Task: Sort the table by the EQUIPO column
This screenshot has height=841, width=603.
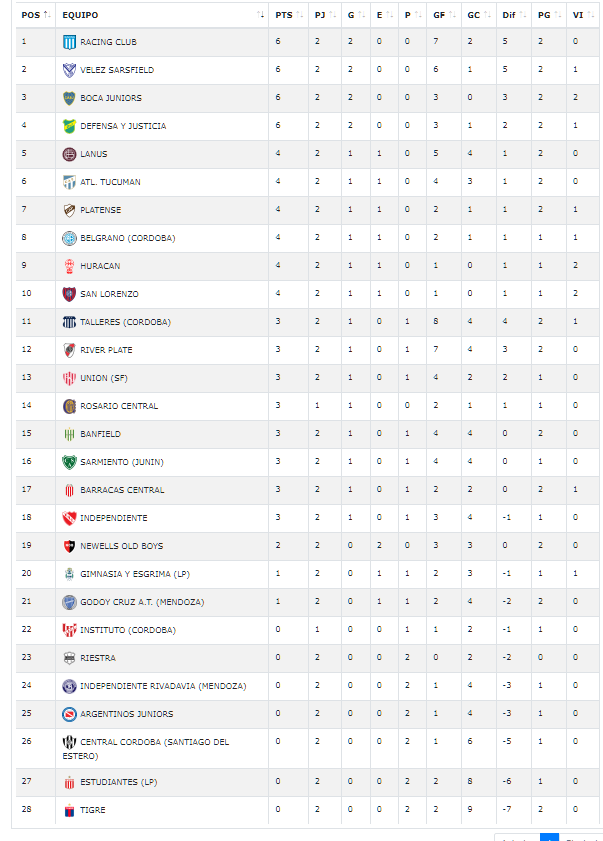Action: (162, 15)
